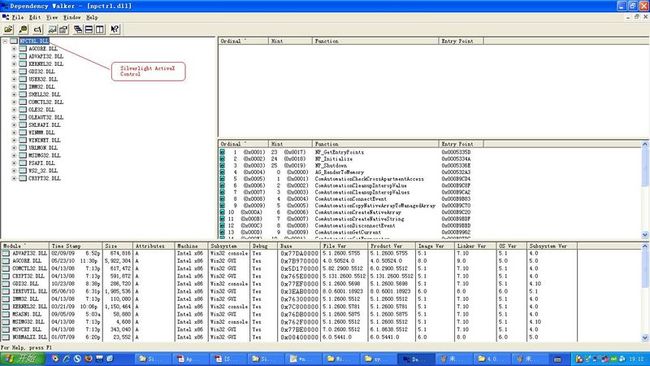
Task: Click the full paths 'c:\' toolbar icon
Action: (38, 29)
